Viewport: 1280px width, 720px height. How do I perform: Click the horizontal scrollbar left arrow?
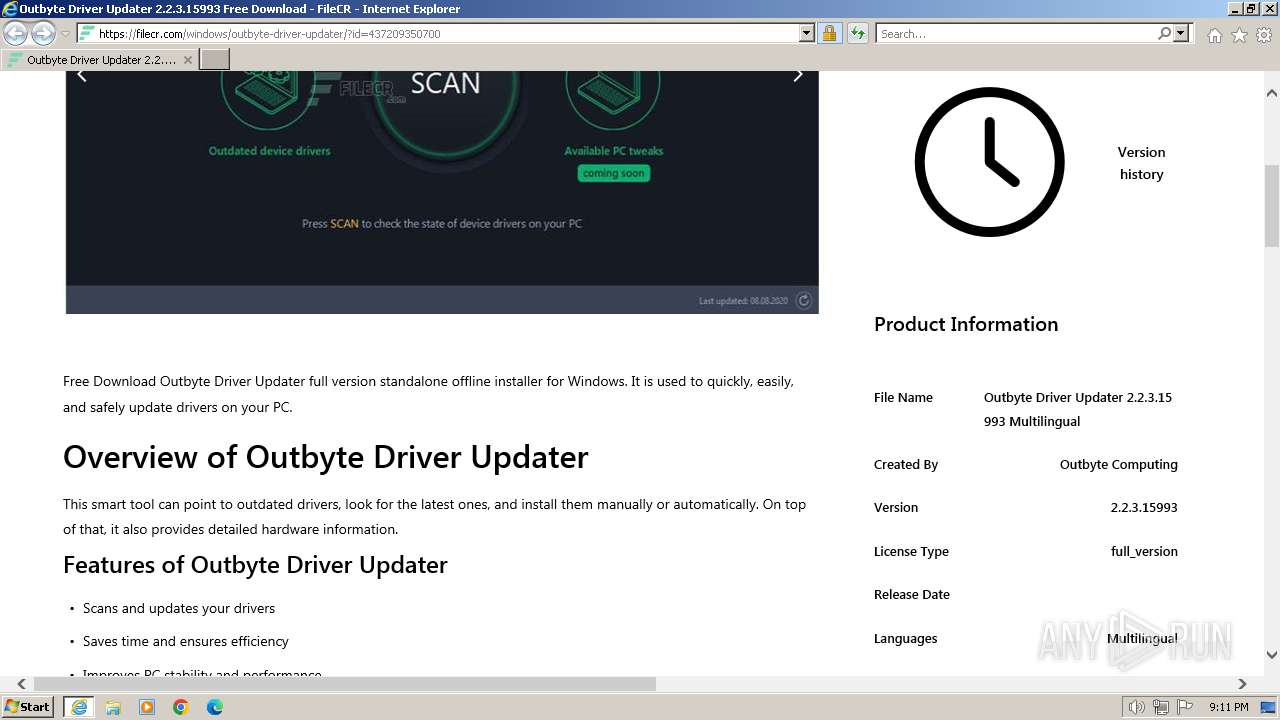pyautogui.click(x=21, y=684)
